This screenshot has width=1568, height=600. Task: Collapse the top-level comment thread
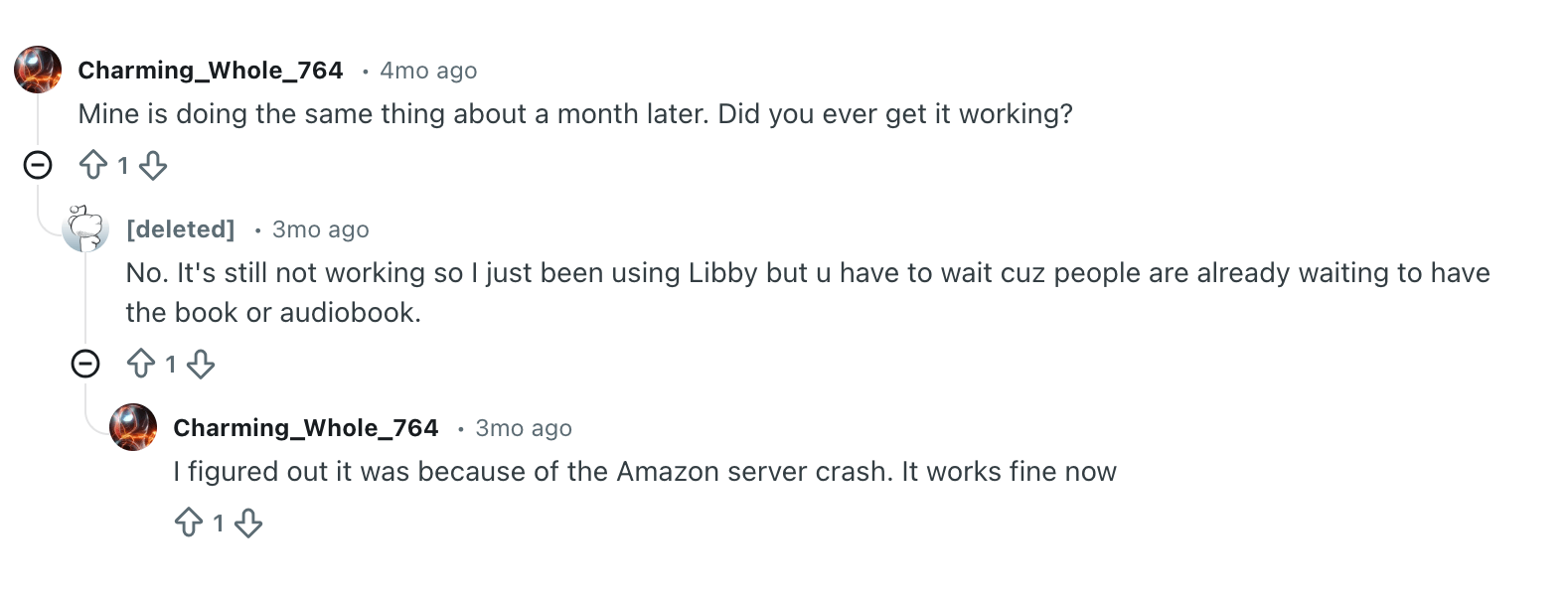click(x=38, y=165)
